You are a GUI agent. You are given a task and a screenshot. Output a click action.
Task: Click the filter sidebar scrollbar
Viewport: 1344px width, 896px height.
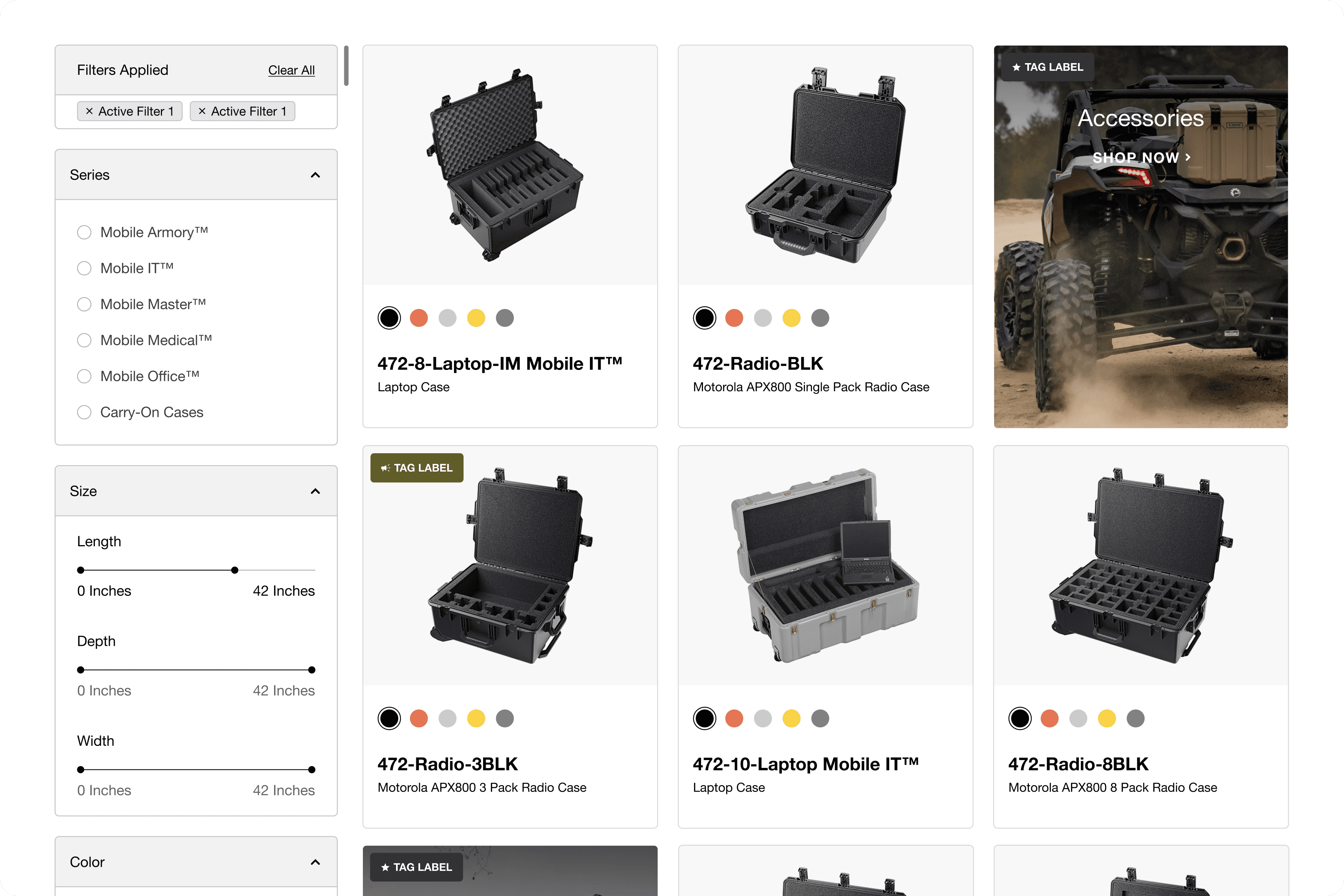346,66
